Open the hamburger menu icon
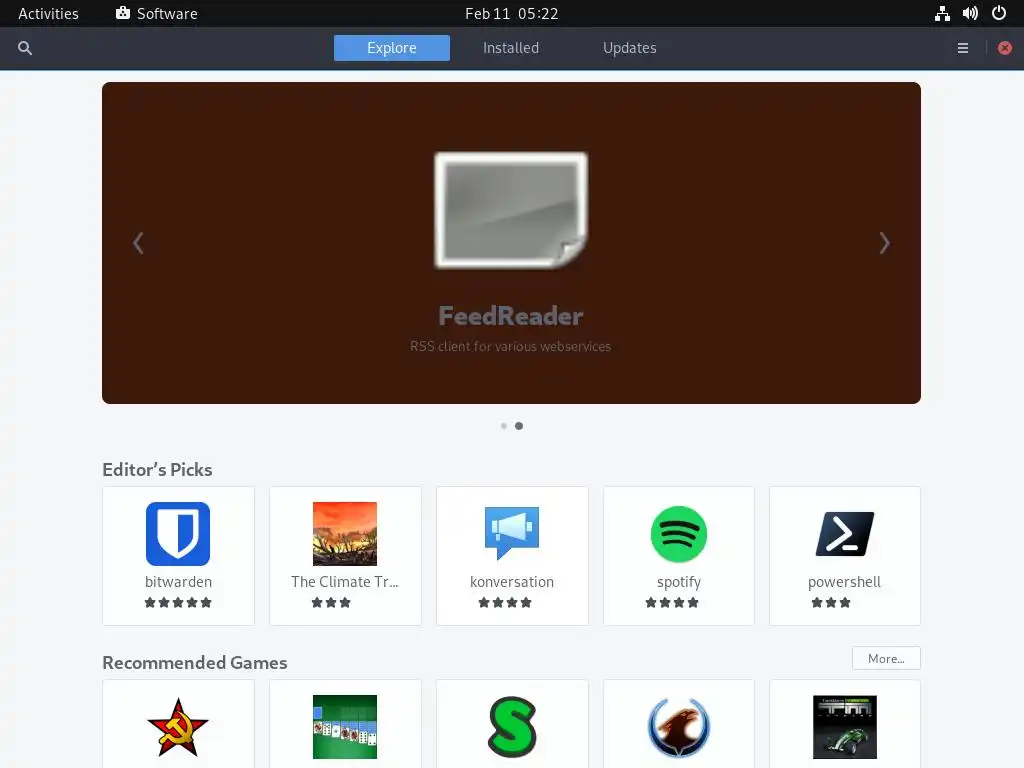Viewport: 1024px width, 768px height. coord(963,48)
